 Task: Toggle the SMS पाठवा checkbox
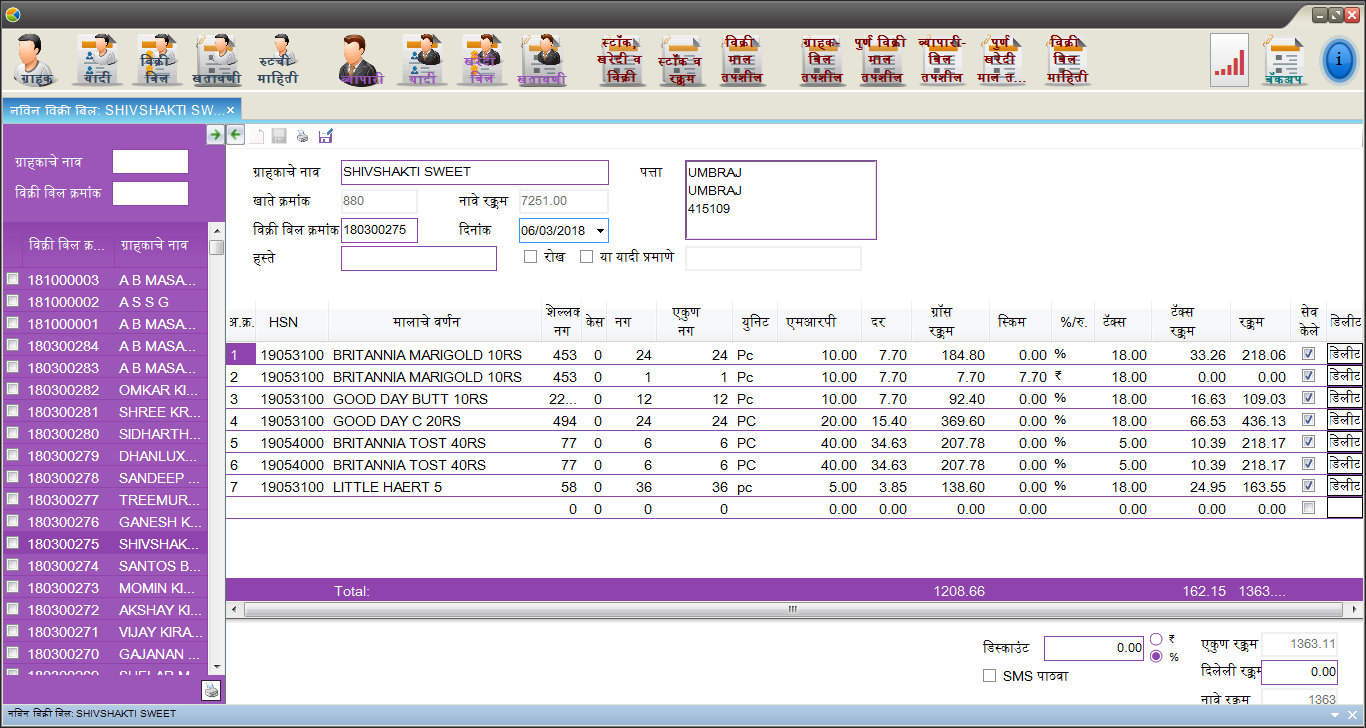tap(990, 676)
